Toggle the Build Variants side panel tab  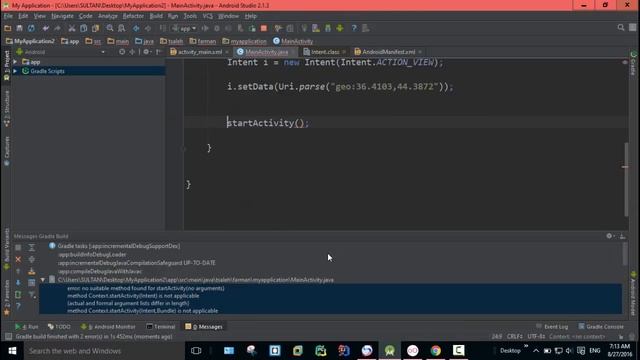click(x=7, y=249)
